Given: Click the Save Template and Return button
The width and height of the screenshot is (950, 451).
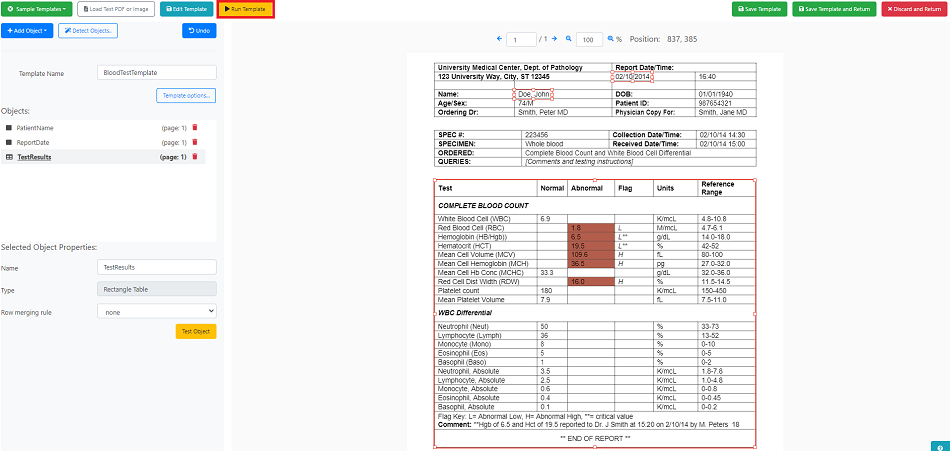Looking at the screenshot, I should [834, 9].
